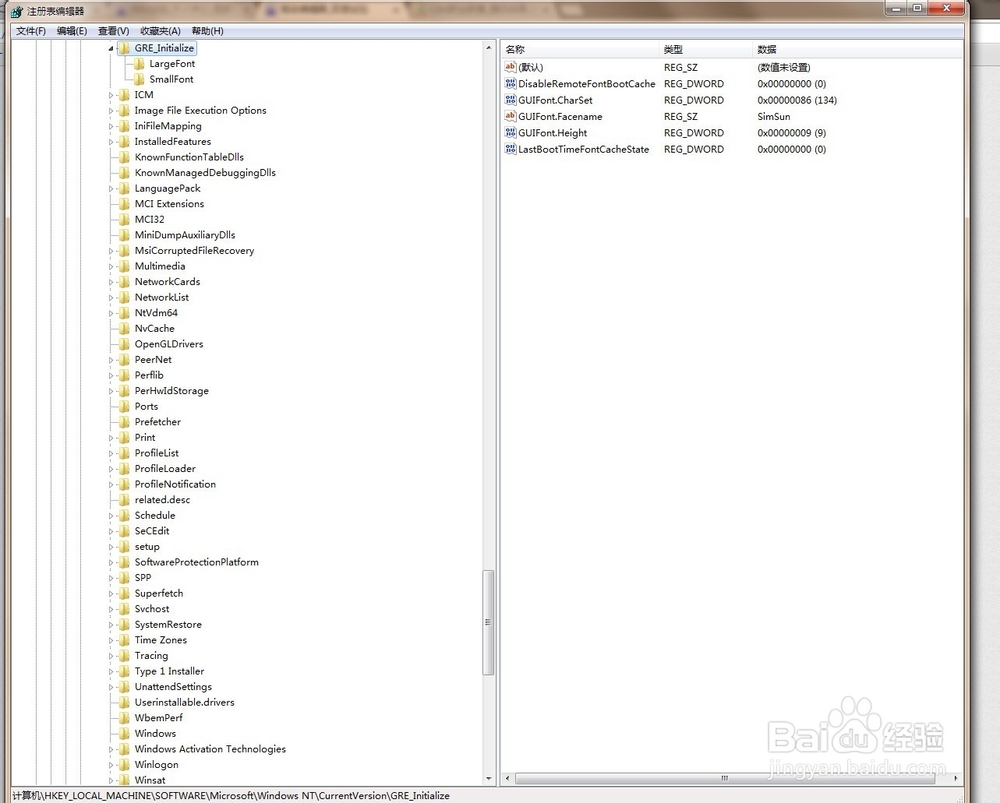The width and height of the screenshot is (1000, 803).
Task: Select the UnattendSettings tree item
Action: click(173, 687)
